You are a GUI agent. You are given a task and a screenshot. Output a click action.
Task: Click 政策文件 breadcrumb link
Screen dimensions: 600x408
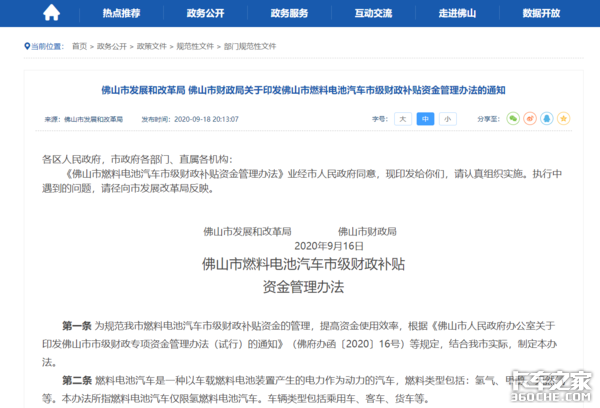pyautogui.click(x=151, y=46)
